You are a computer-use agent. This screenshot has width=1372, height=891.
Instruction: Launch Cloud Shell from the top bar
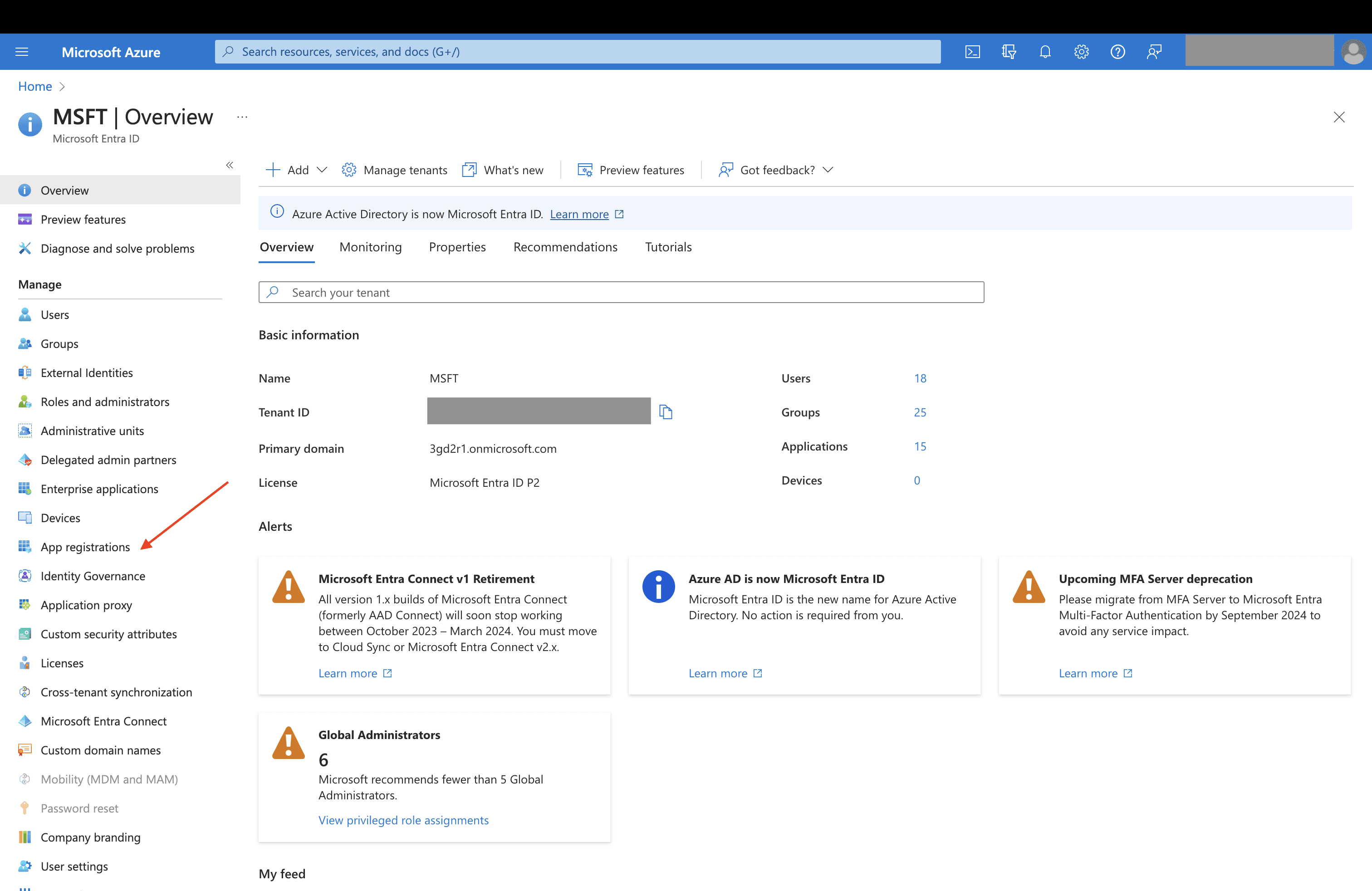click(972, 52)
